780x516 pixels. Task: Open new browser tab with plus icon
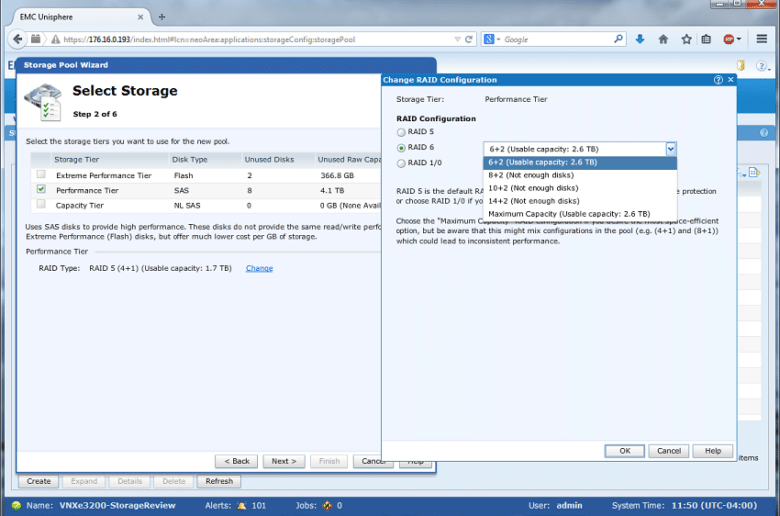[162, 17]
